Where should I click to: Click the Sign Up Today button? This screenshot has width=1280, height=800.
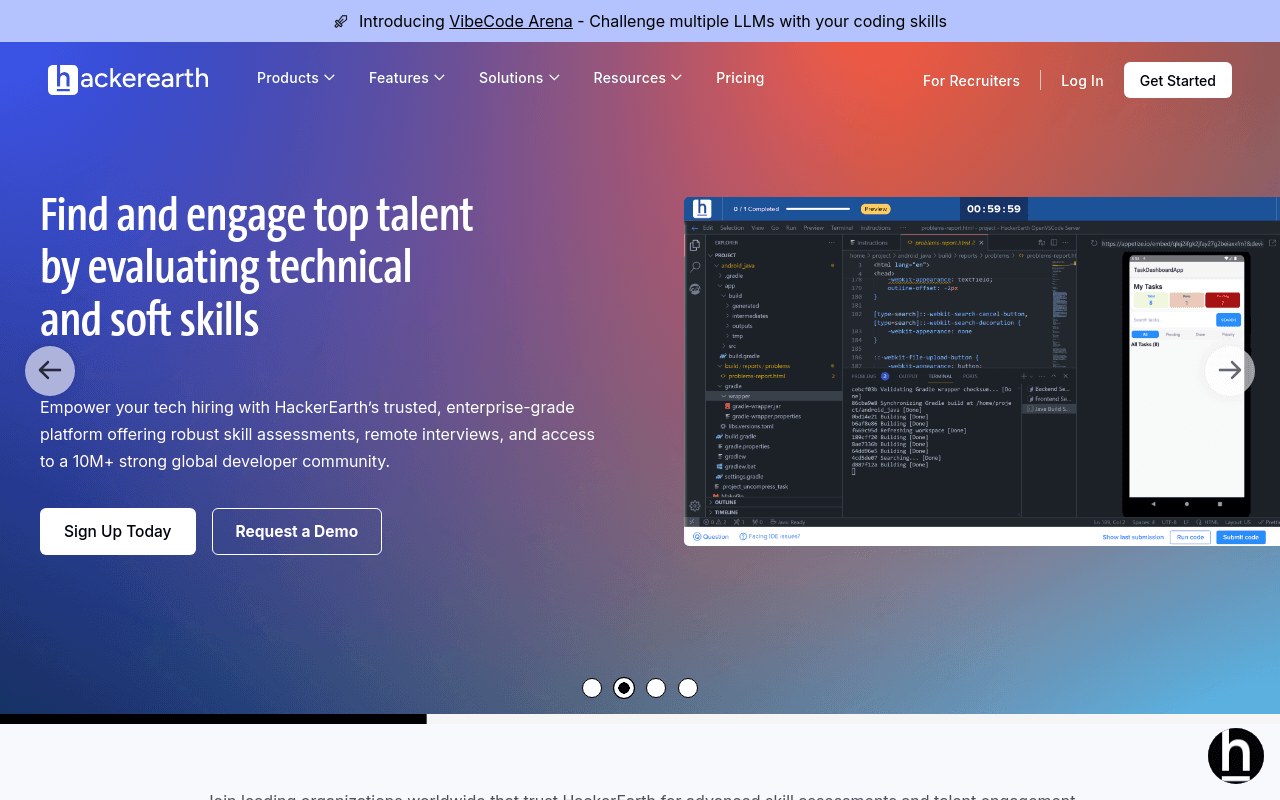point(118,531)
